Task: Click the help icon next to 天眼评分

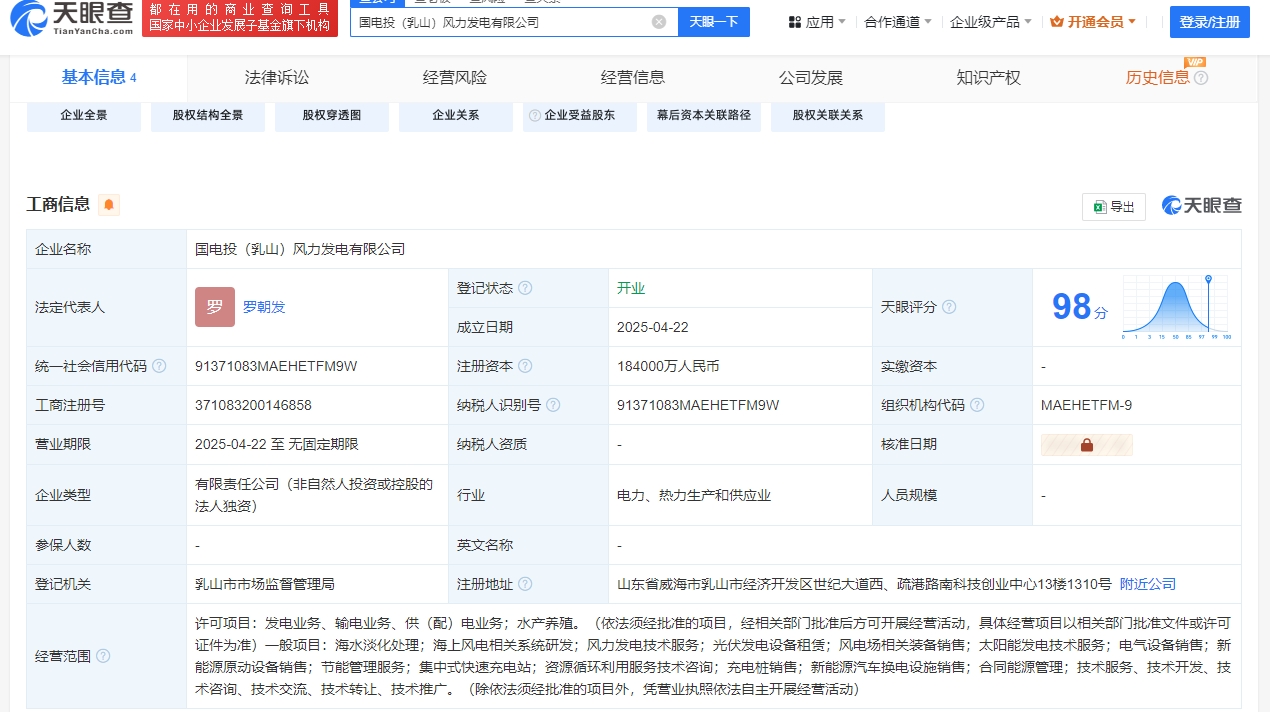Action: tap(949, 307)
